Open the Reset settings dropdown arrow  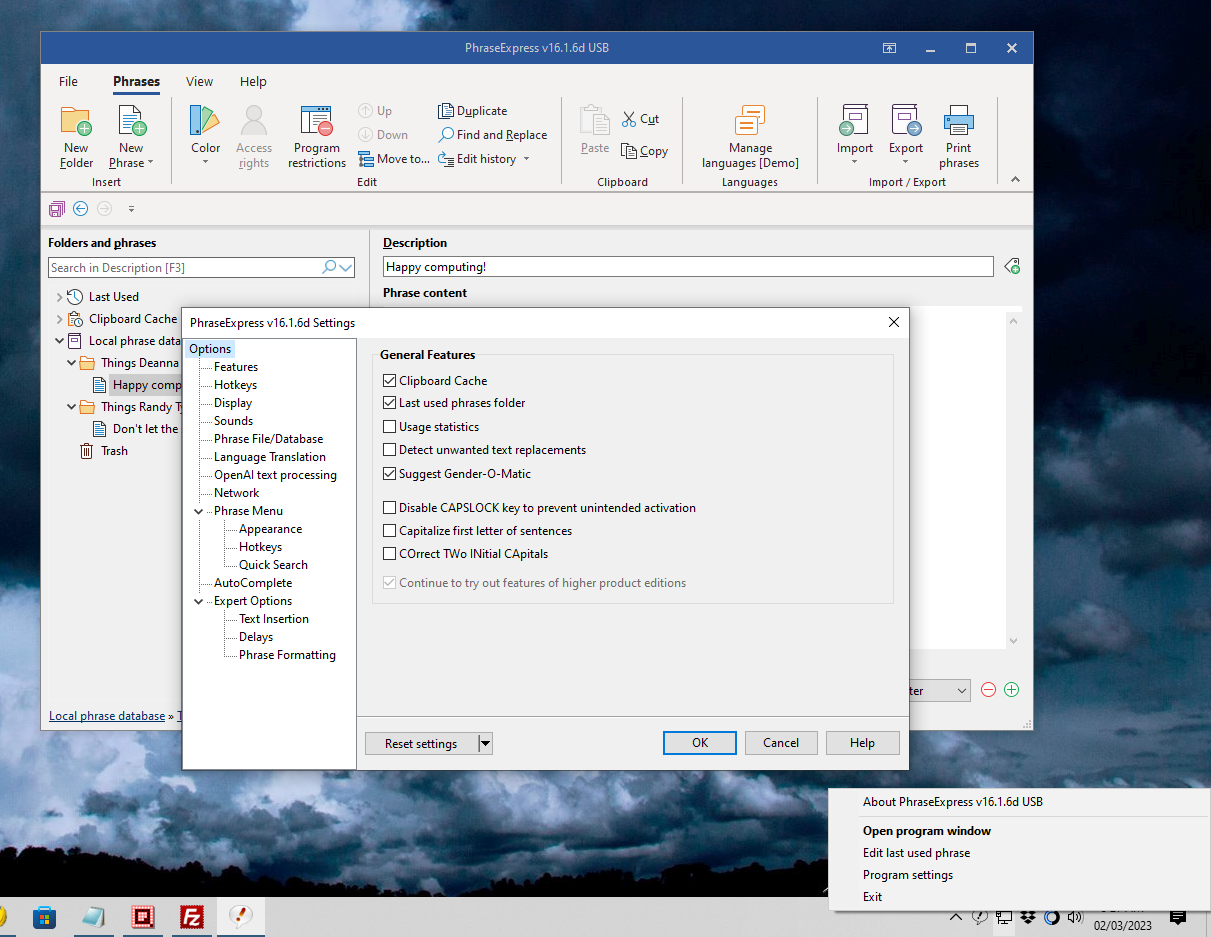point(485,743)
